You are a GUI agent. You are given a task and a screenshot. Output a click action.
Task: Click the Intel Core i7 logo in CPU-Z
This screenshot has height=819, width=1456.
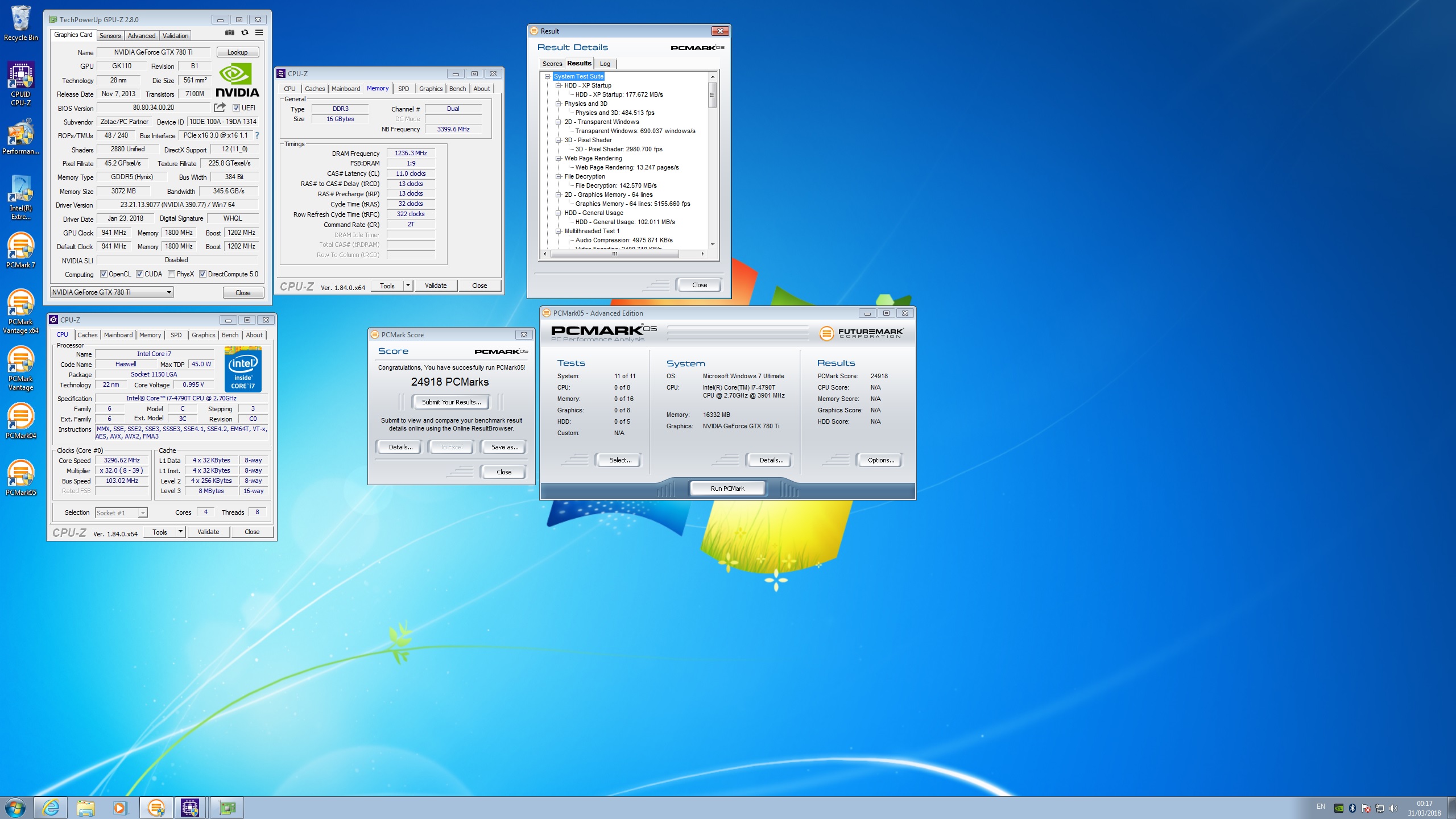243,369
